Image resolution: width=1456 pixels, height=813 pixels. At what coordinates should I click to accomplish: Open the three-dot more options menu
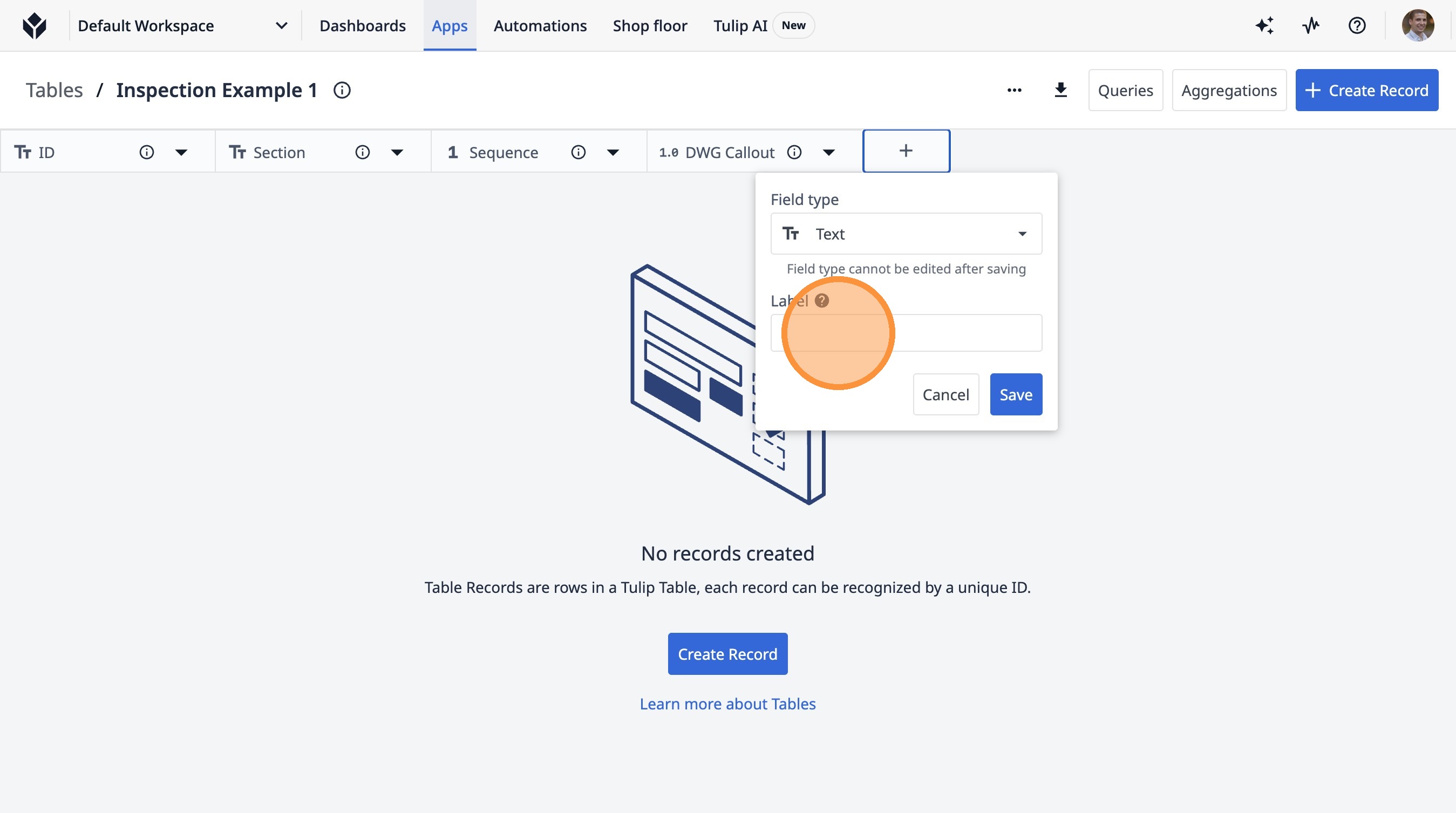(x=1014, y=91)
